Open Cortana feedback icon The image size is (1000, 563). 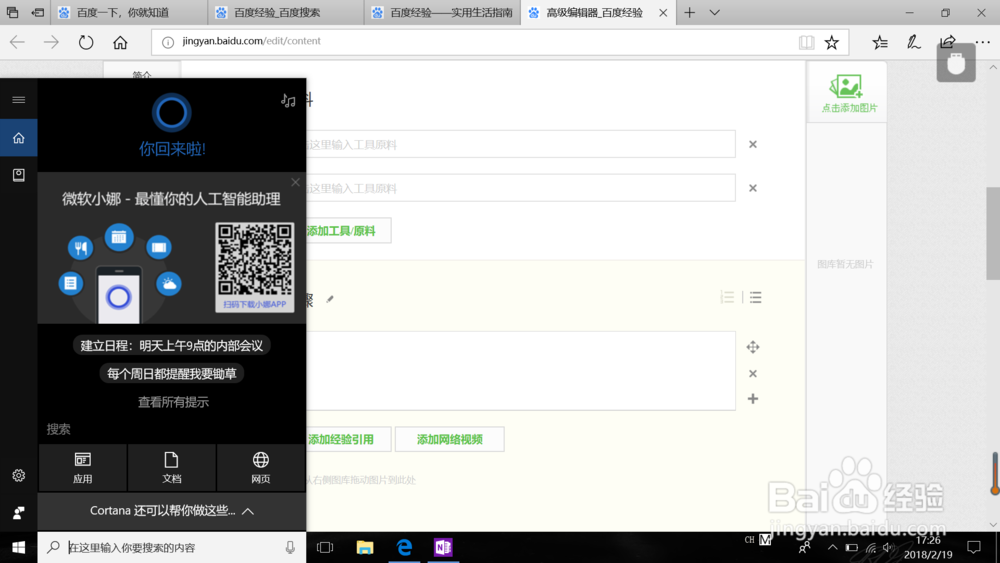coord(18,512)
